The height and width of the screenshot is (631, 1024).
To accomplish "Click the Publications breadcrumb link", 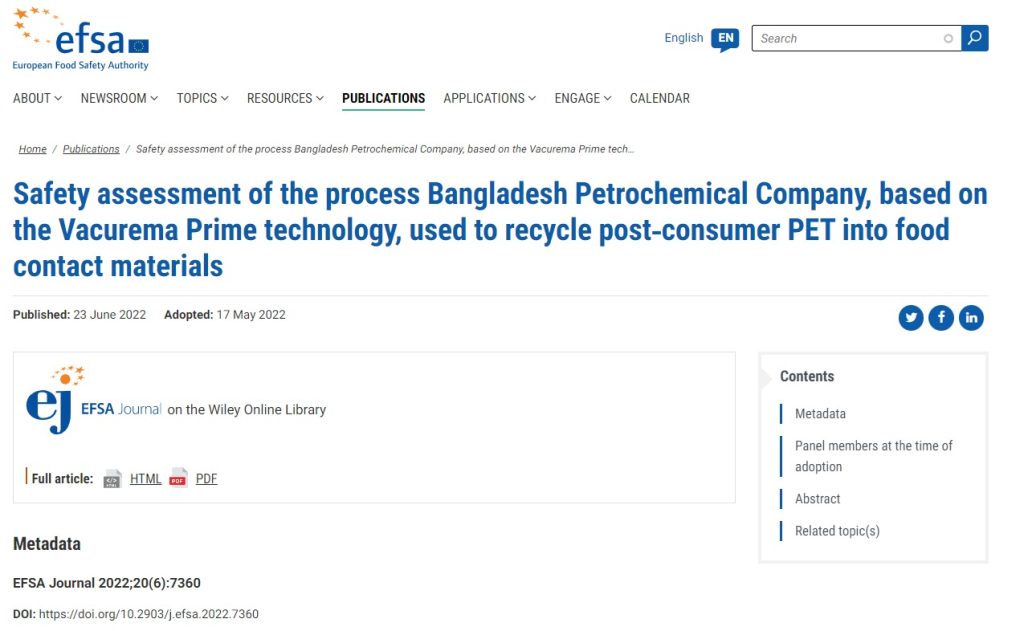I will pos(91,149).
